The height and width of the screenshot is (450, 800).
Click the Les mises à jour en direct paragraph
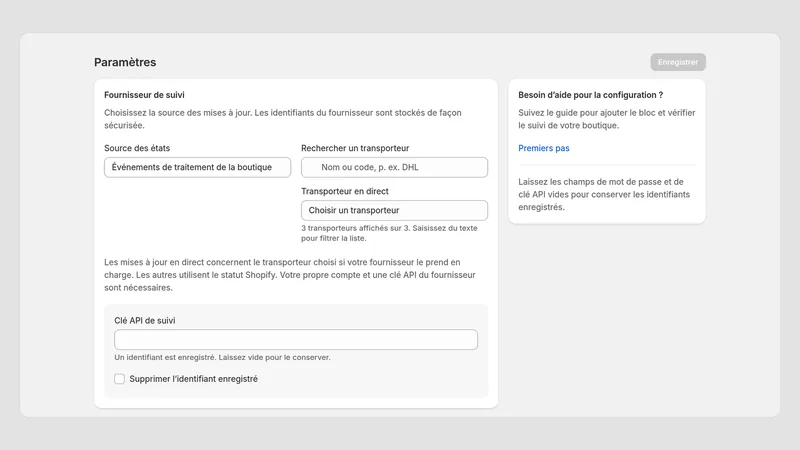point(290,275)
